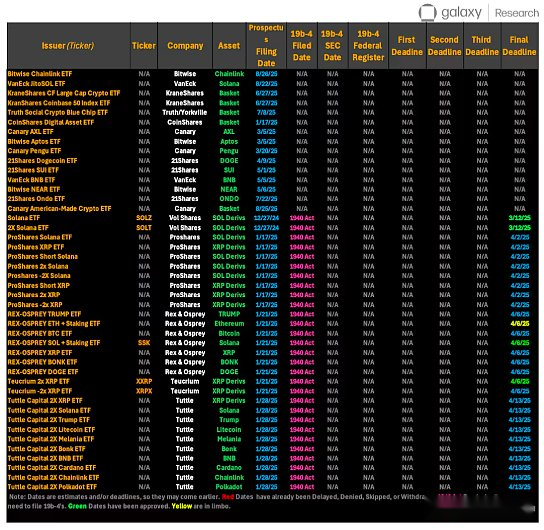Click Truth Social Crypto Blue Chip ETF

(x=58, y=112)
